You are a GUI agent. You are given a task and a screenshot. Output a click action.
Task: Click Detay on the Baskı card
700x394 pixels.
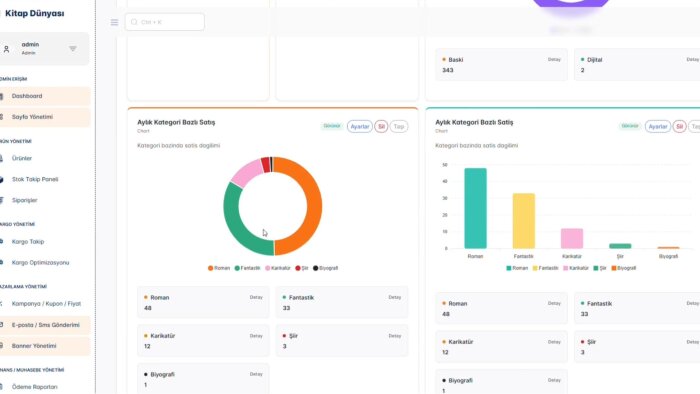pyautogui.click(x=554, y=59)
